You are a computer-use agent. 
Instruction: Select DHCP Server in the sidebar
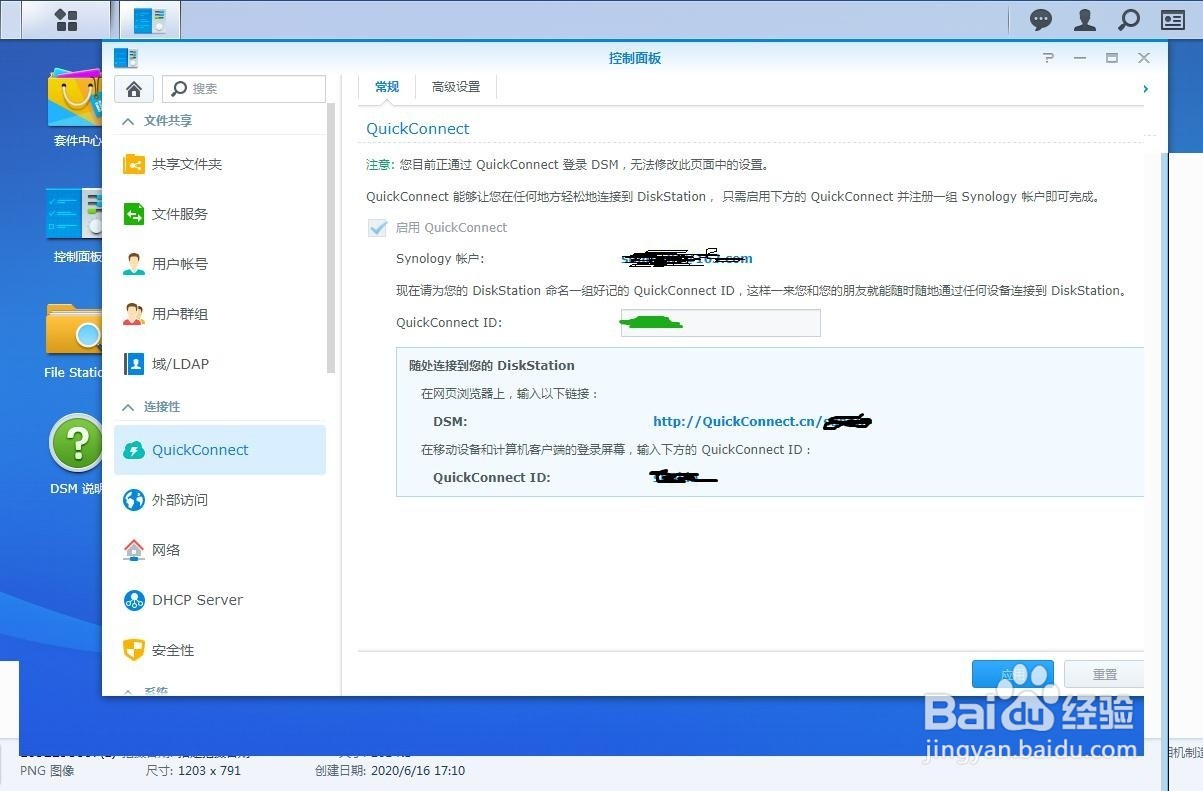tap(220, 600)
